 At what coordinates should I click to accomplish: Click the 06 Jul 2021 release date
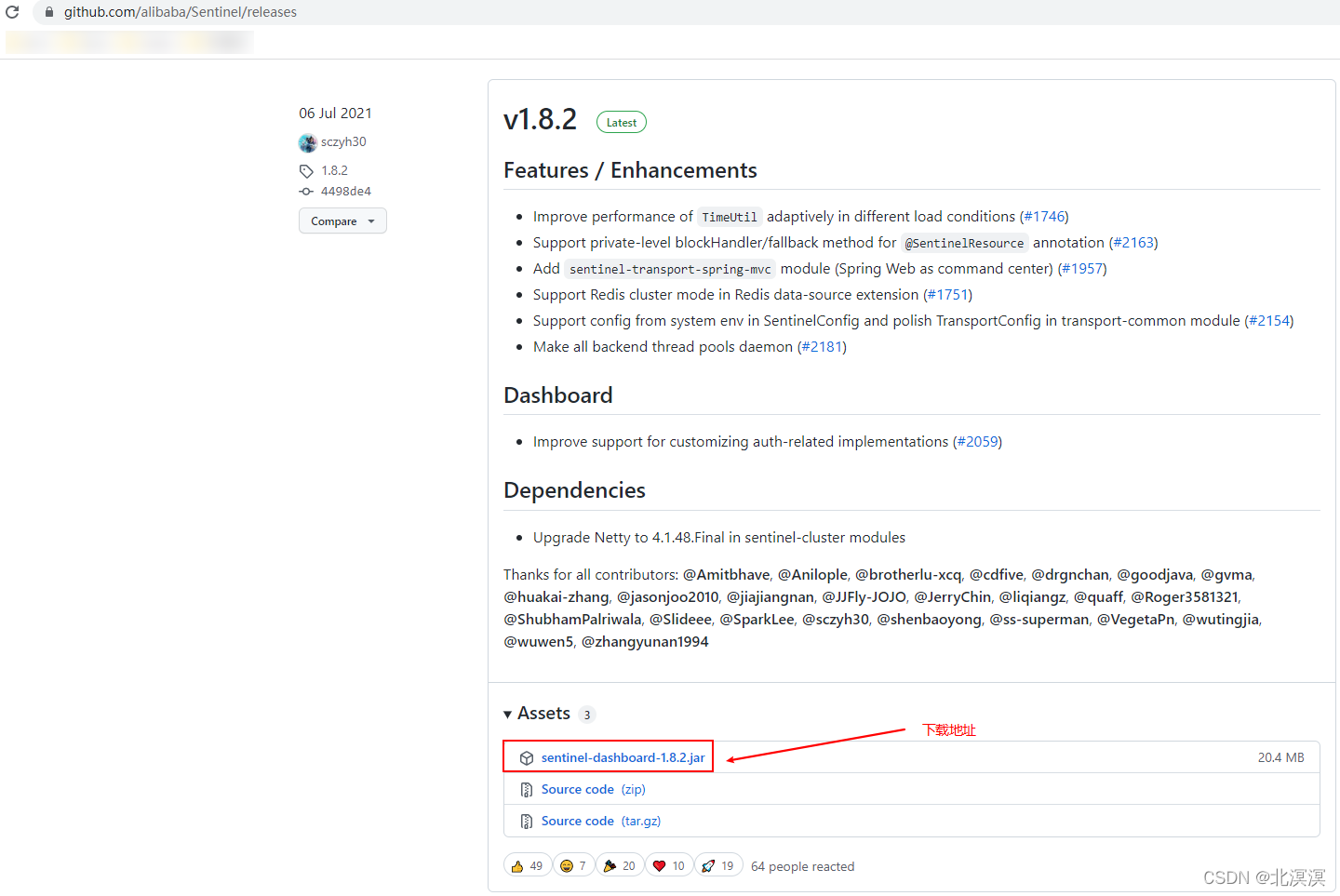coord(335,114)
